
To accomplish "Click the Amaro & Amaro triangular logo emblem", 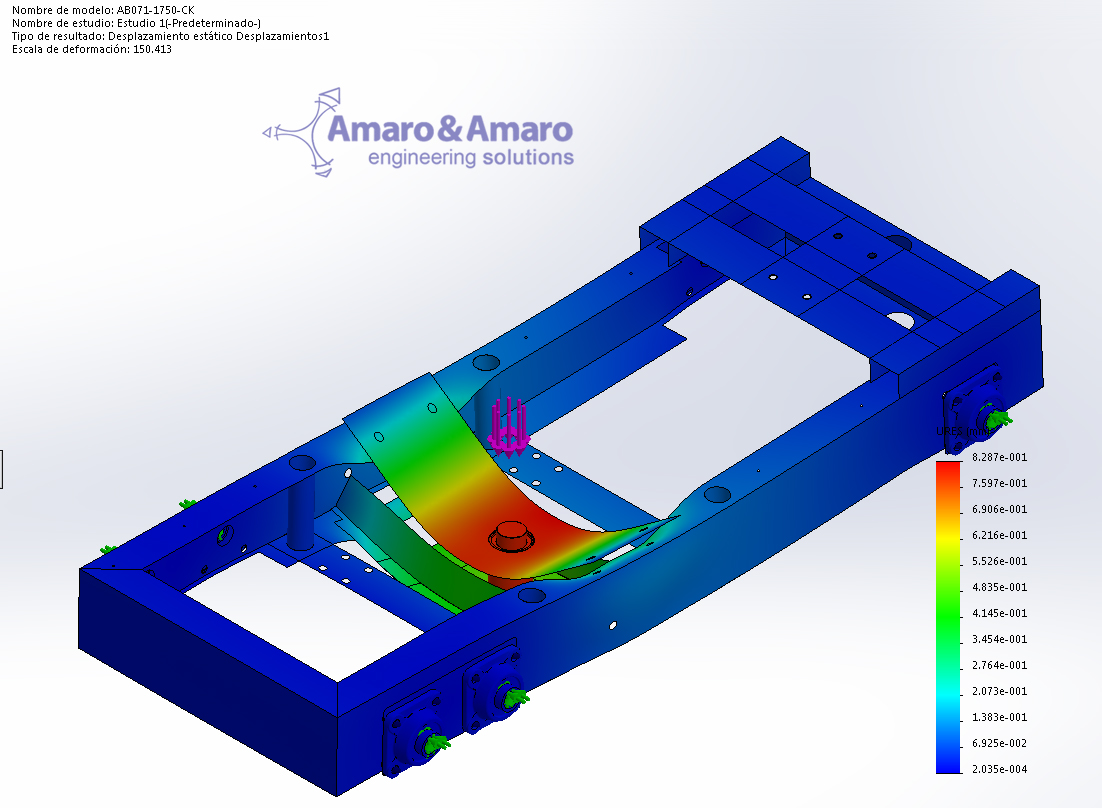I will [305, 132].
